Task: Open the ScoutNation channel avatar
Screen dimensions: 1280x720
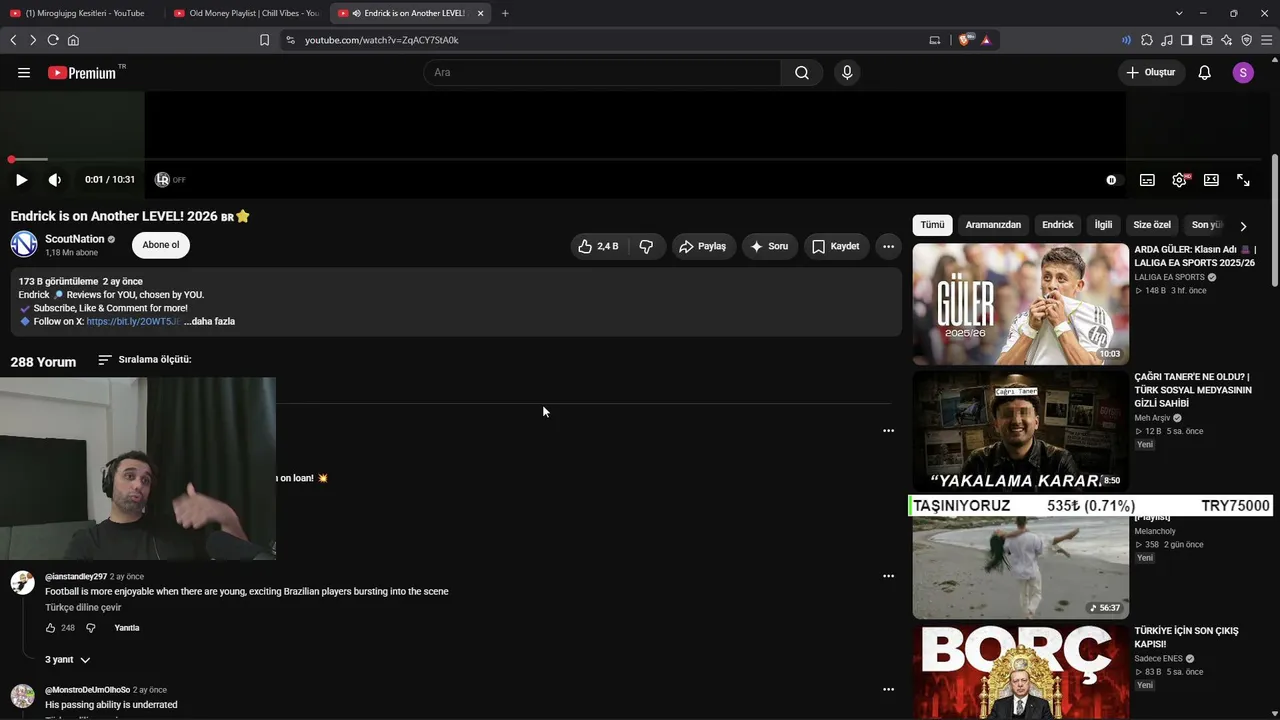Action: pyautogui.click(x=24, y=245)
